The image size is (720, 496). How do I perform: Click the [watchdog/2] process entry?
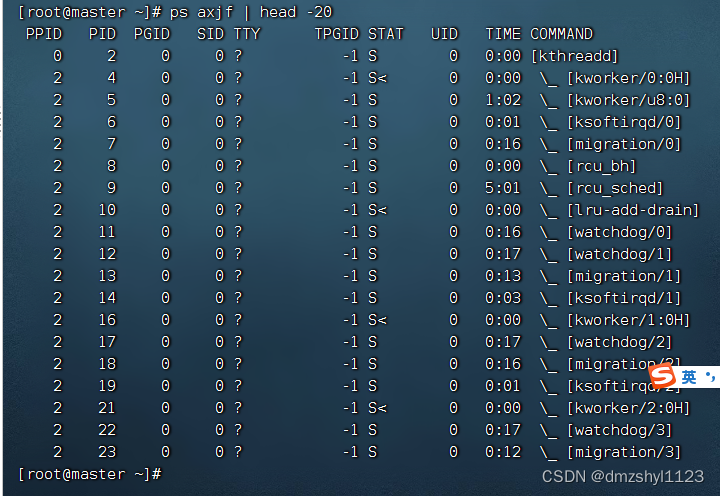click(619, 342)
